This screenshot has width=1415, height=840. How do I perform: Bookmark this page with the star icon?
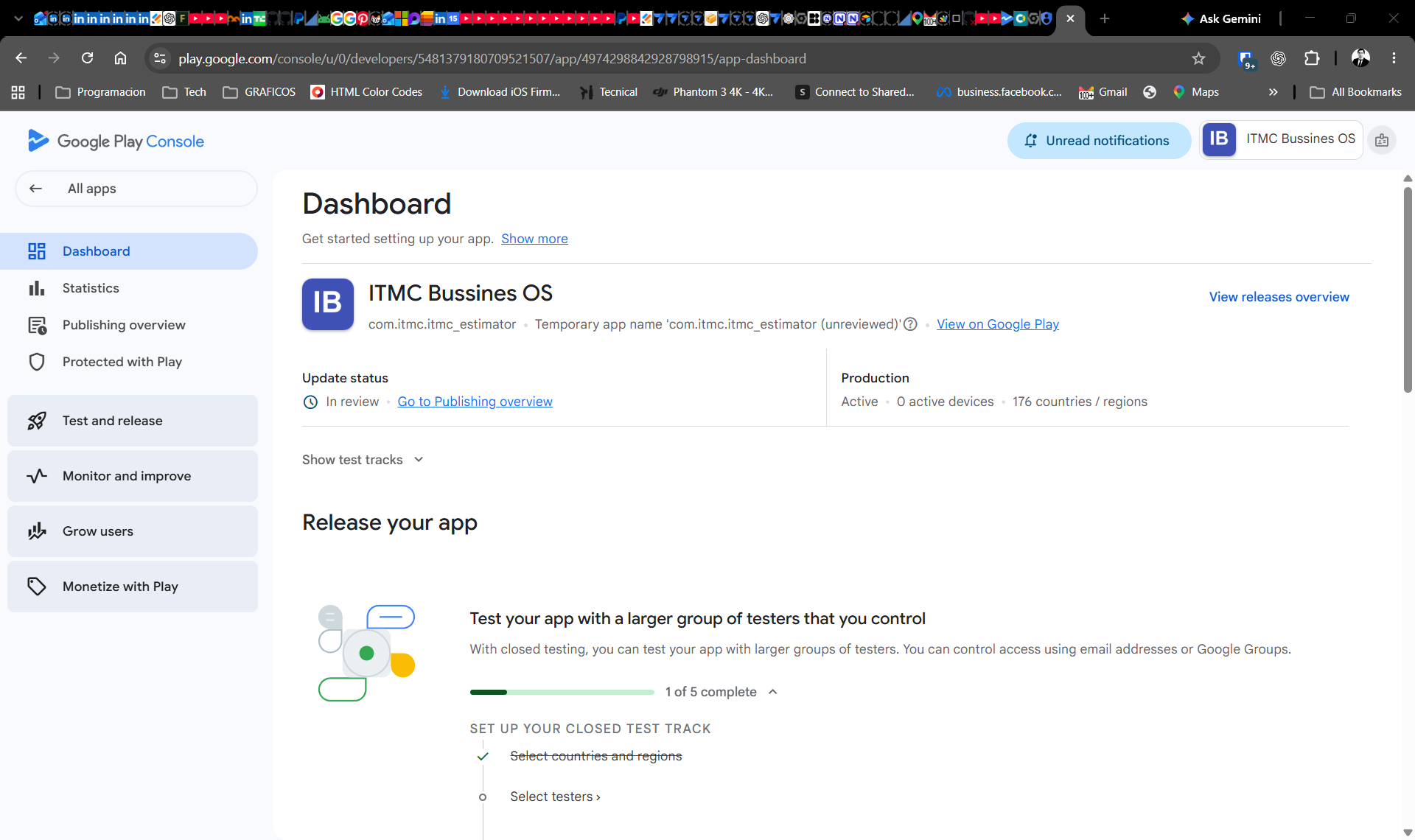(1198, 58)
